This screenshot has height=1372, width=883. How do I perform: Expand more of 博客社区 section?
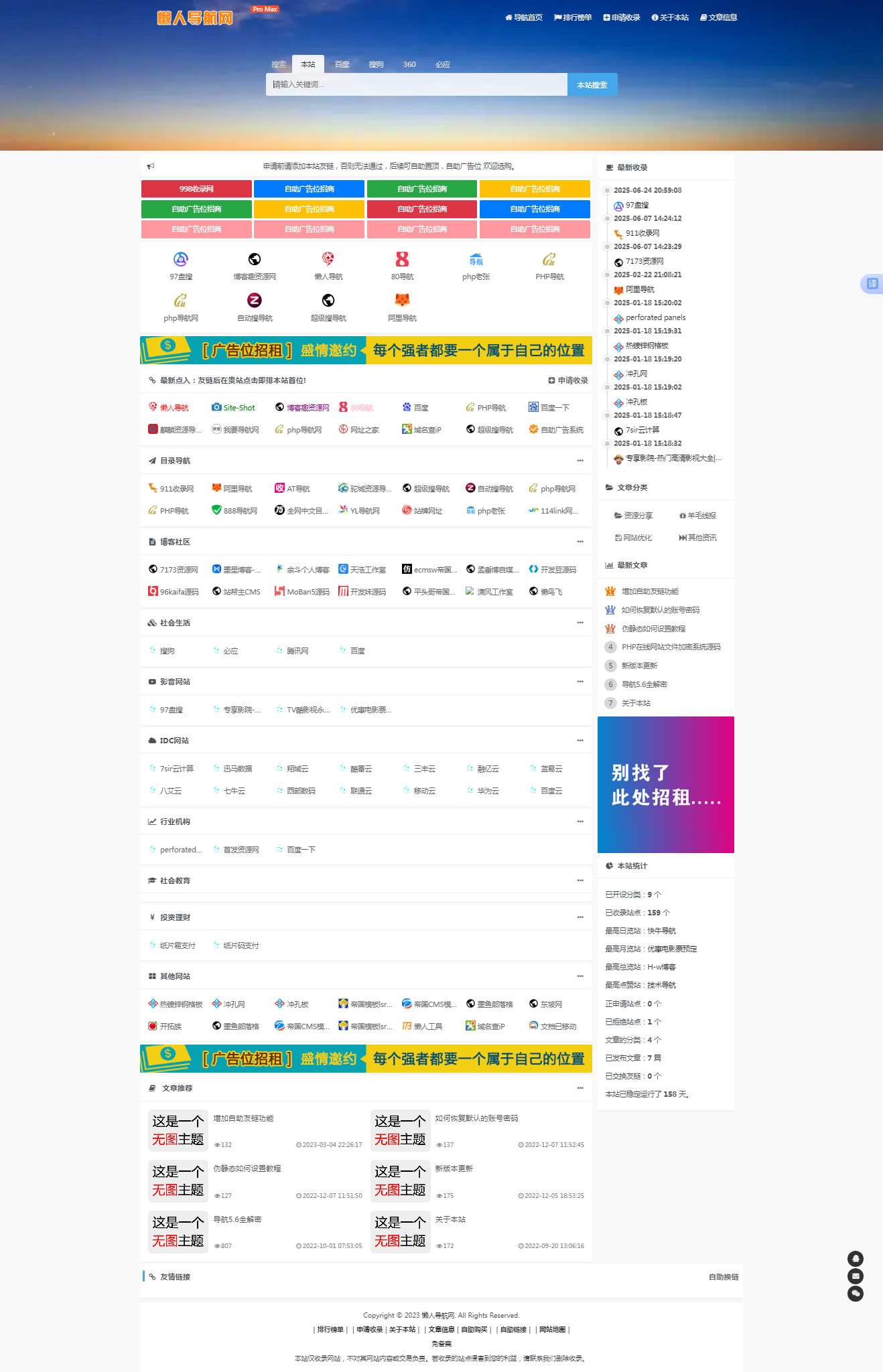[x=580, y=542]
